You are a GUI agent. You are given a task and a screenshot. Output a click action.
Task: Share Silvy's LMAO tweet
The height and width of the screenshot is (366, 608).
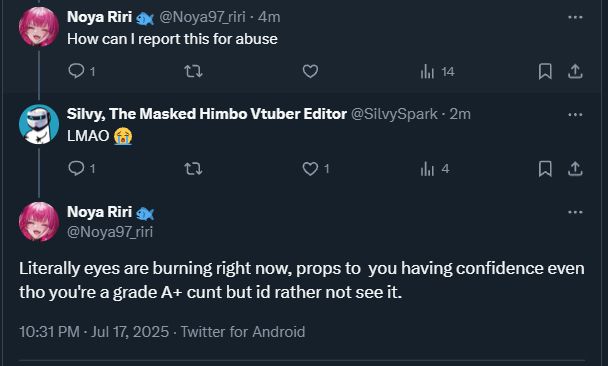(x=575, y=169)
